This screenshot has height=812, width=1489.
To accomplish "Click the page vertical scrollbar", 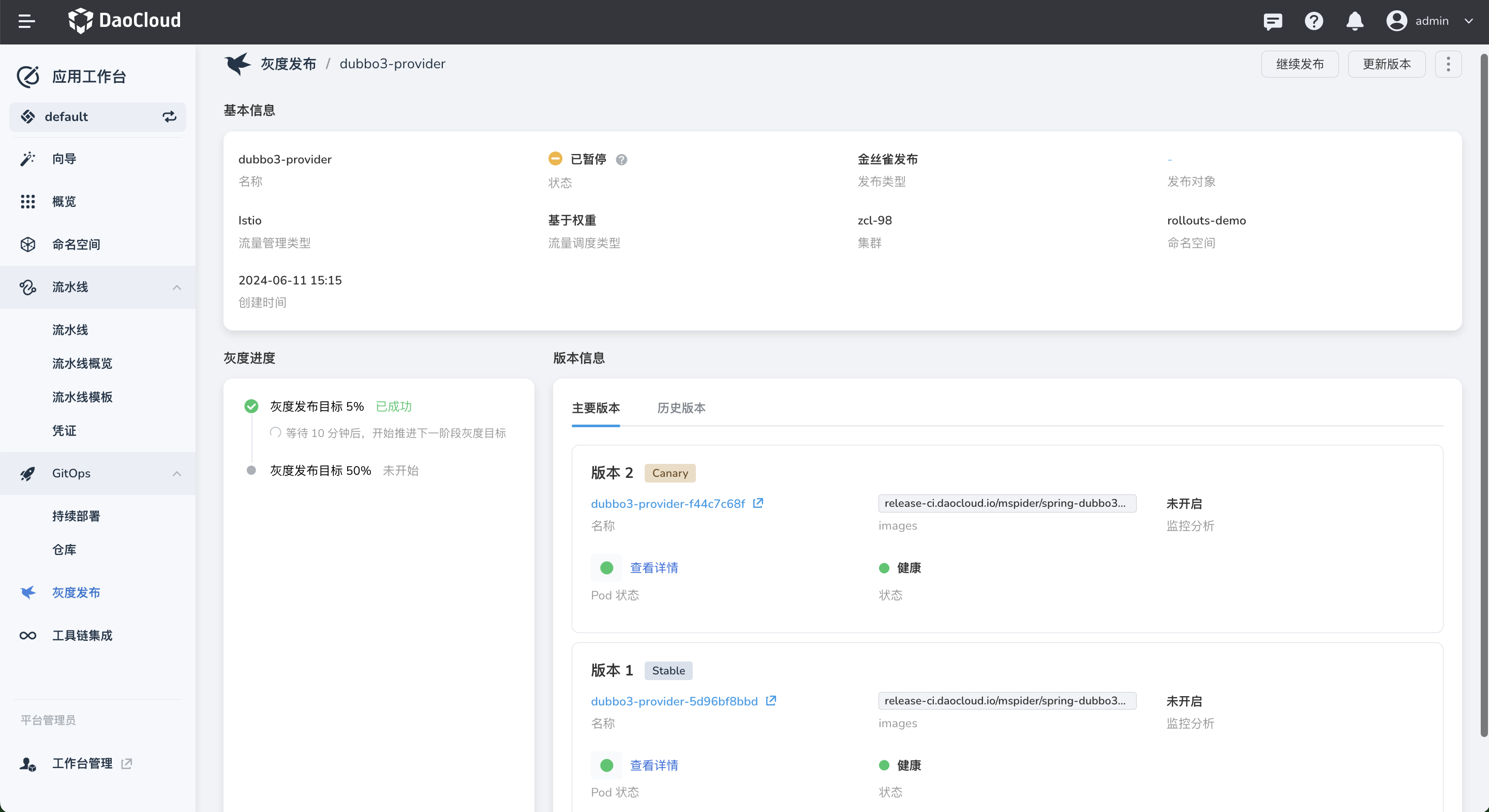I will pos(1483,393).
